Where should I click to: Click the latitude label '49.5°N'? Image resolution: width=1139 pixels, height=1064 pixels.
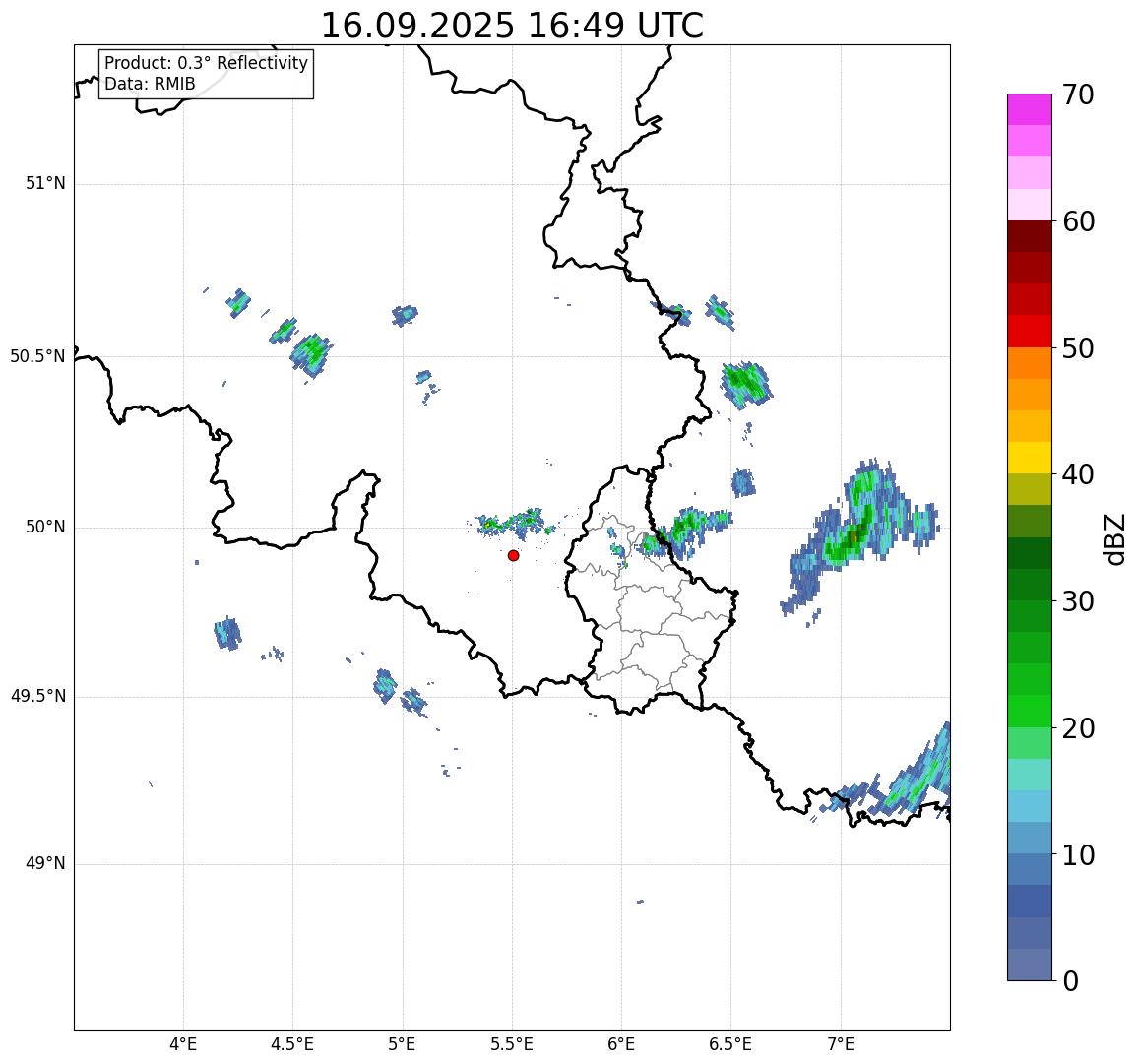[x=37, y=697]
